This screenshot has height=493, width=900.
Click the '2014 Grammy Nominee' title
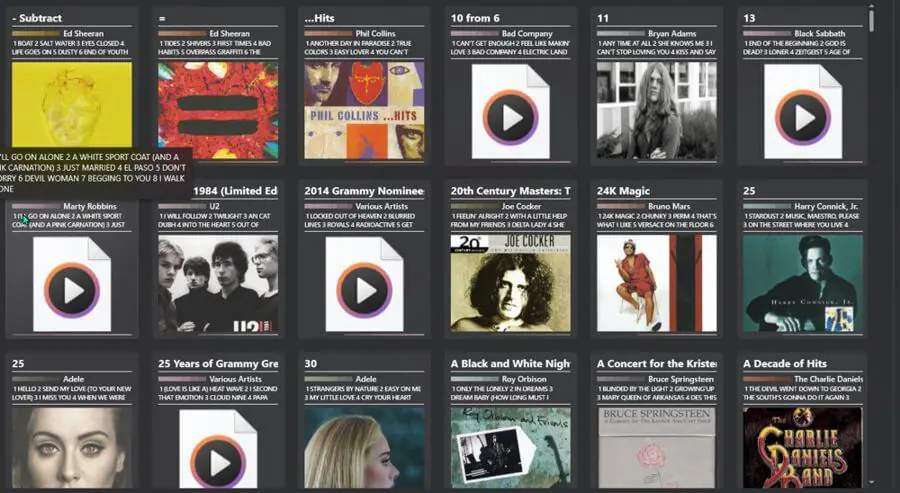(x=364, y=191)
